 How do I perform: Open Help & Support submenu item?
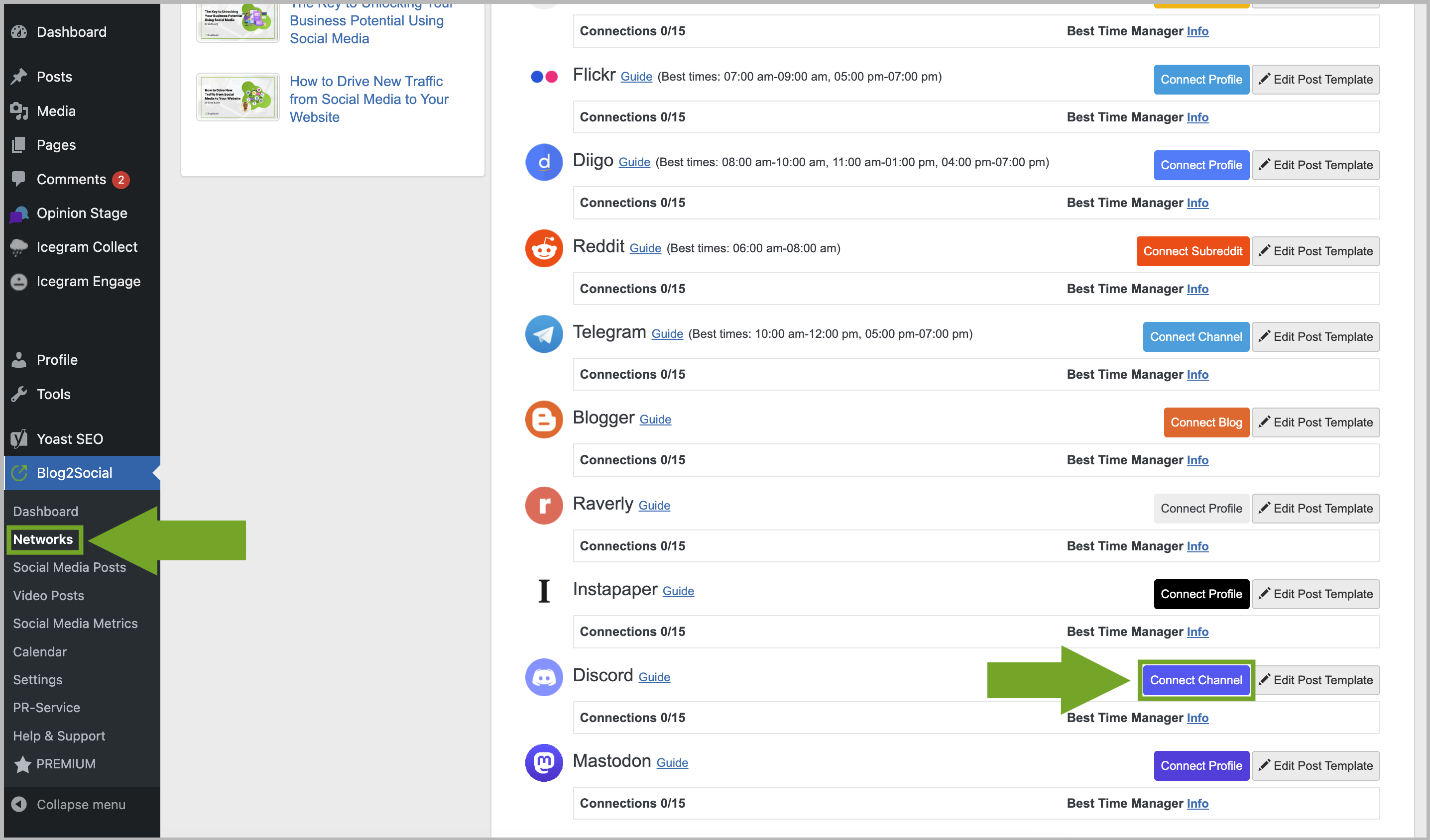[x=59, y=736]
